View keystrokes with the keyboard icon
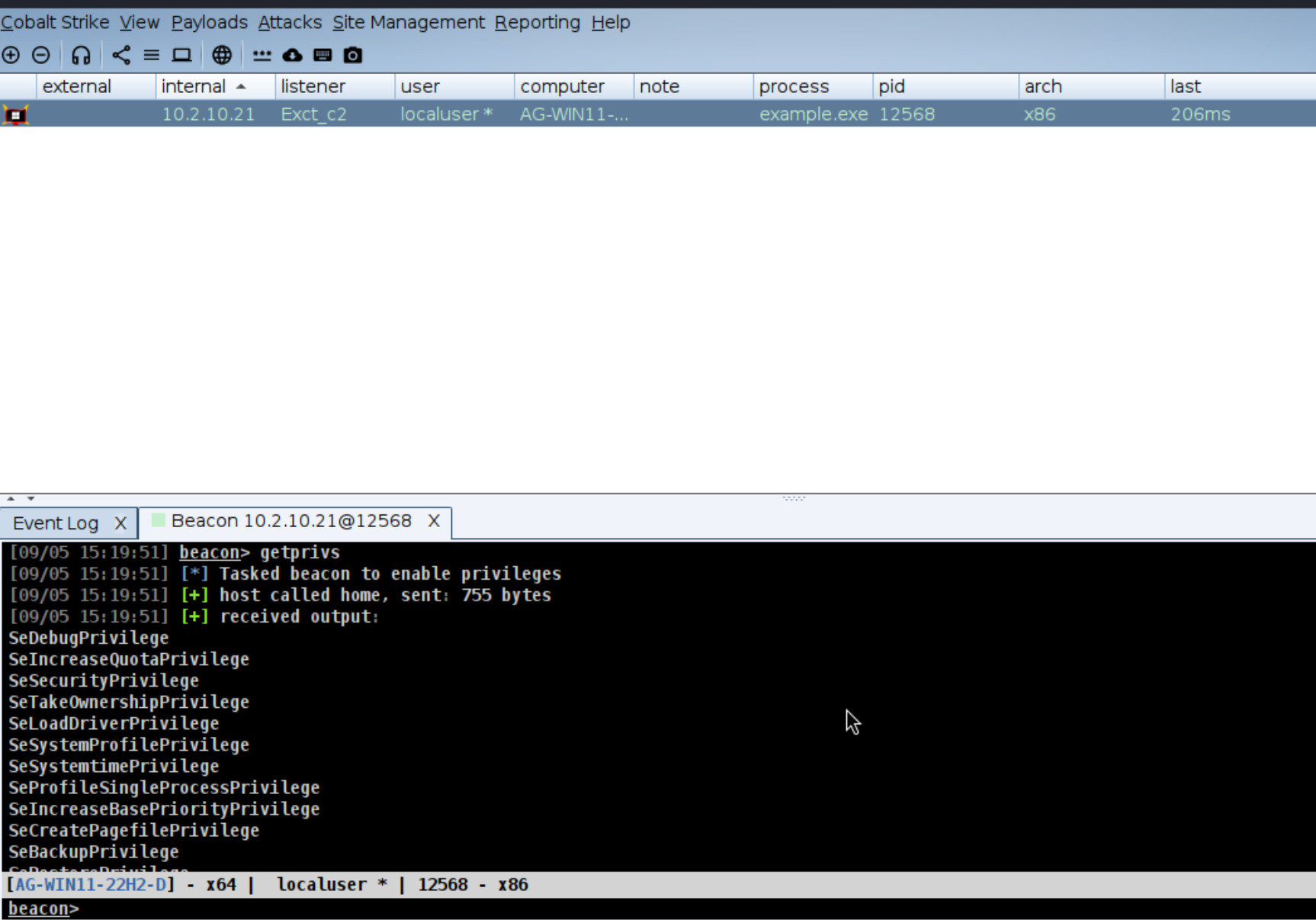The height and width of the screenshot is (920, 1316). (323, 55)
